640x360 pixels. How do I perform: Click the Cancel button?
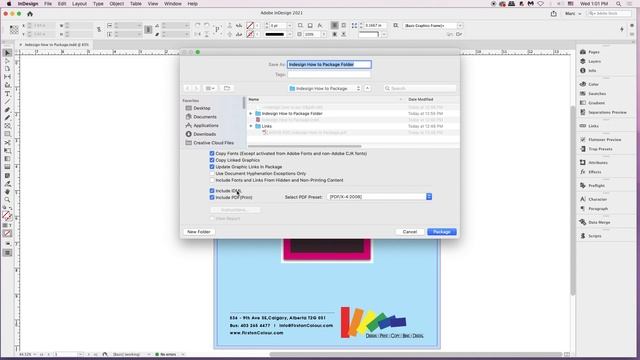click(410, 232)
